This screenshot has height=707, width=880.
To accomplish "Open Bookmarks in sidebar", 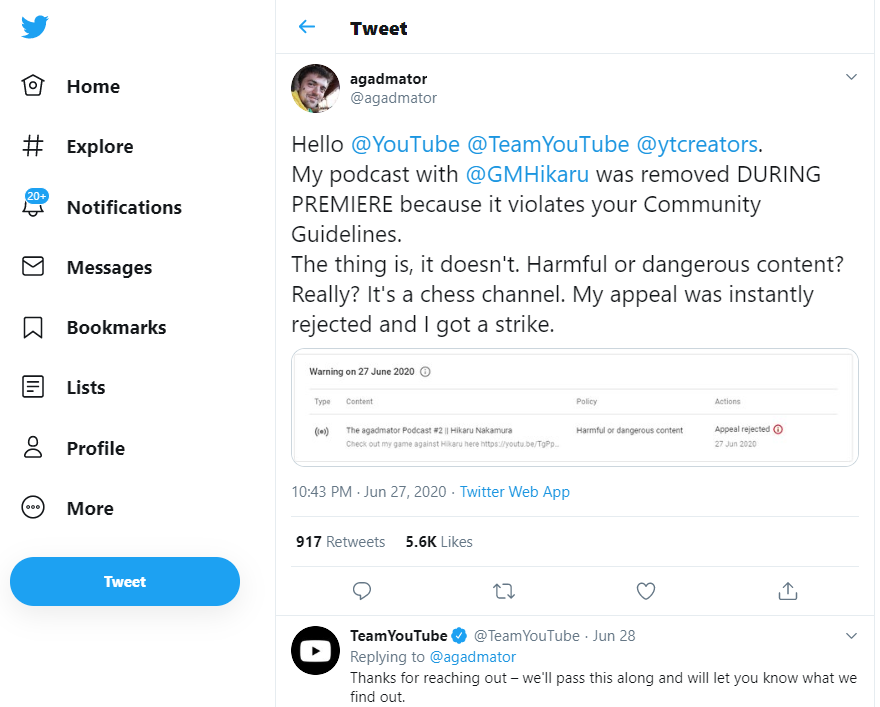I will point(94,327).
